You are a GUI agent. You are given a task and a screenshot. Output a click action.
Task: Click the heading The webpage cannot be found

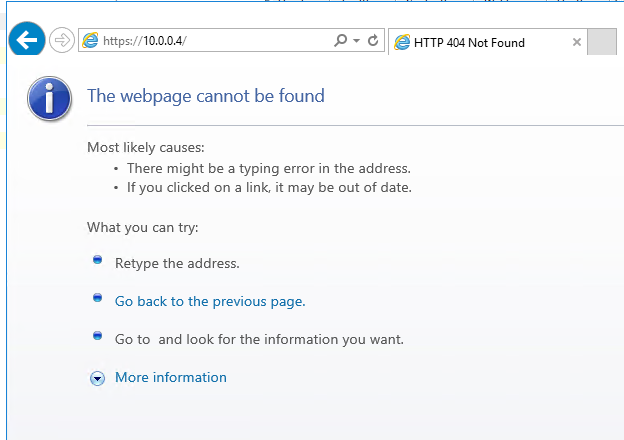pos(206,96)
